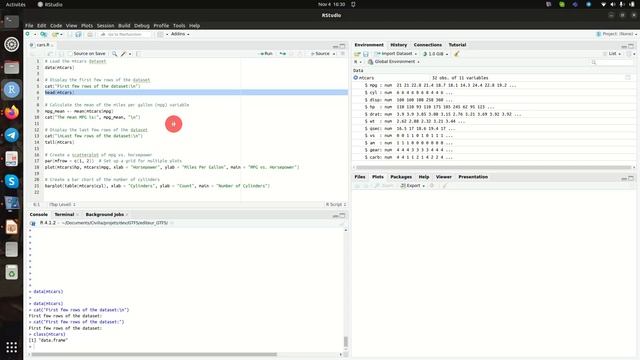Image resolution: width=640 pixels, height=360 pixels.
Task: Click the Print icon in main toolbar
Action: tap(90, 34)
